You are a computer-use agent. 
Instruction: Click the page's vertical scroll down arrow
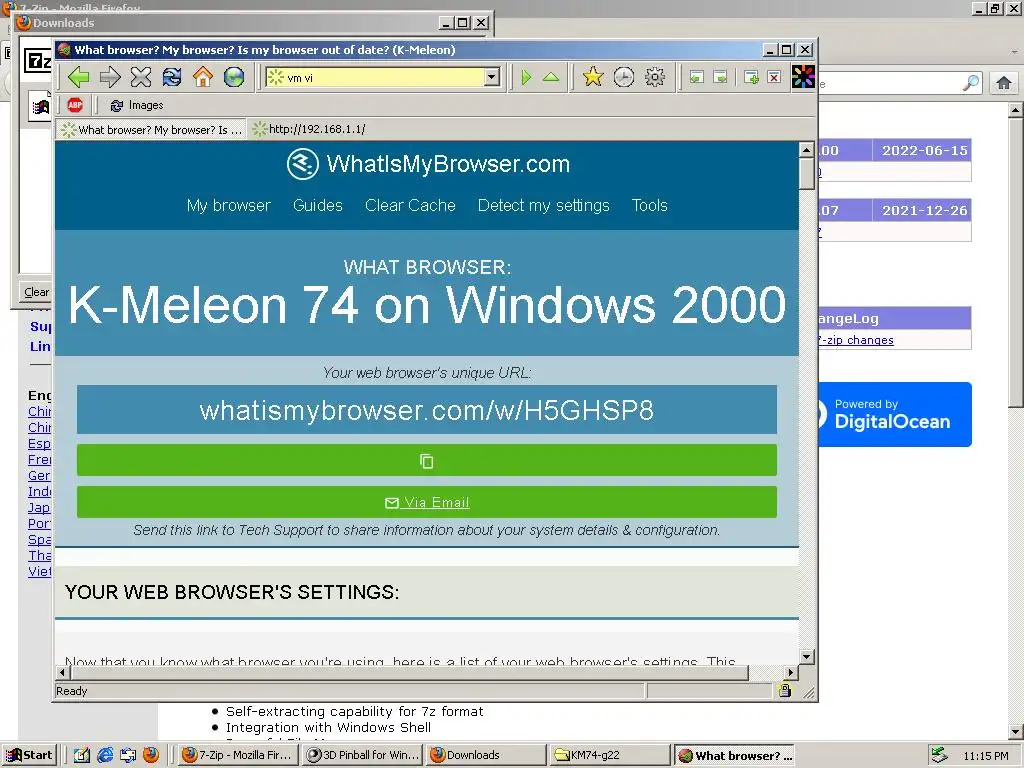(x=807, y=657)
